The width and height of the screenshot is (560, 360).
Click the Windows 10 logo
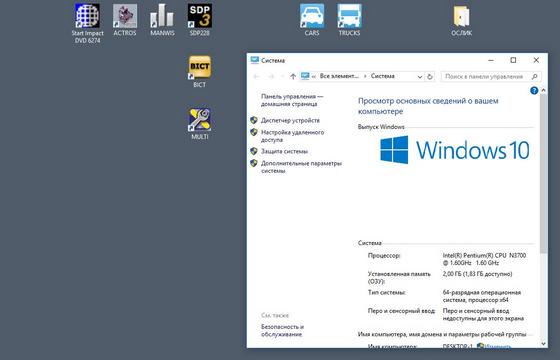(x=455, y=150)
